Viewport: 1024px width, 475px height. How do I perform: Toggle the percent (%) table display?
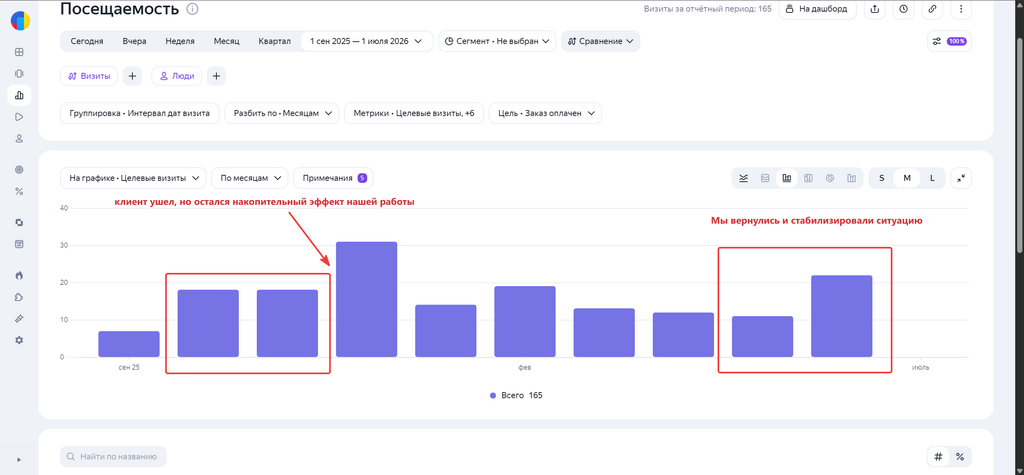click(x=960, y=456)
